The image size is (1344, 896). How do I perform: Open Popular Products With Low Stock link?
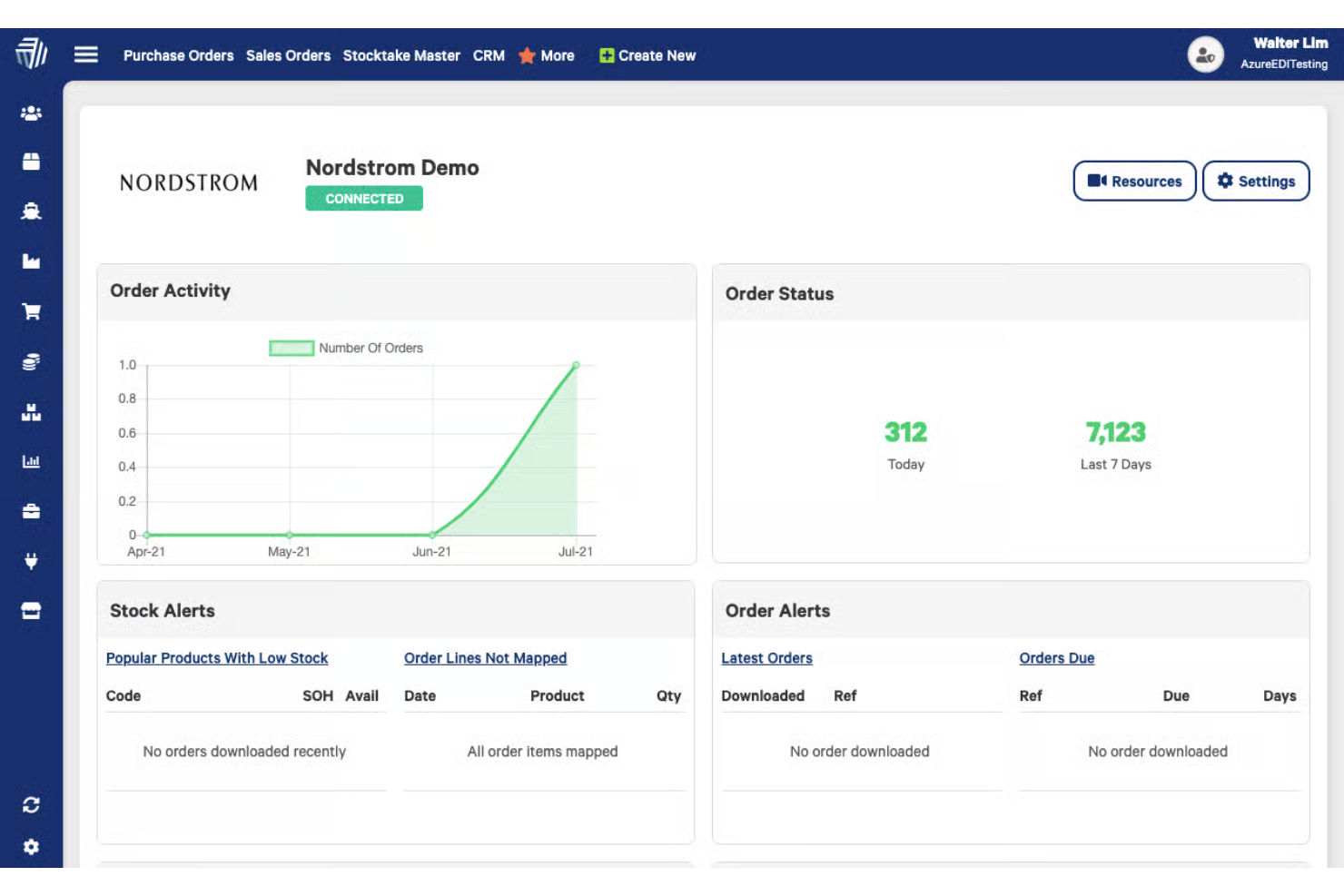(x=217, y=658)
